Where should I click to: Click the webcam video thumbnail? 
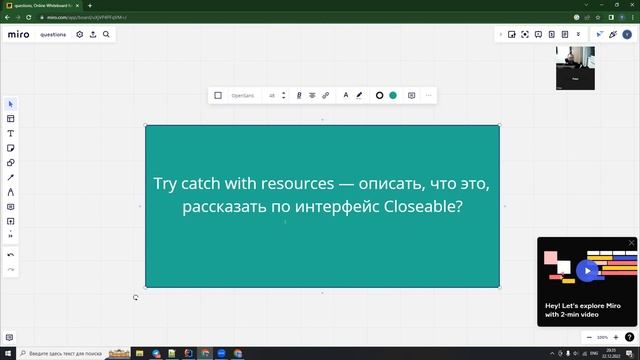(575, 68)
